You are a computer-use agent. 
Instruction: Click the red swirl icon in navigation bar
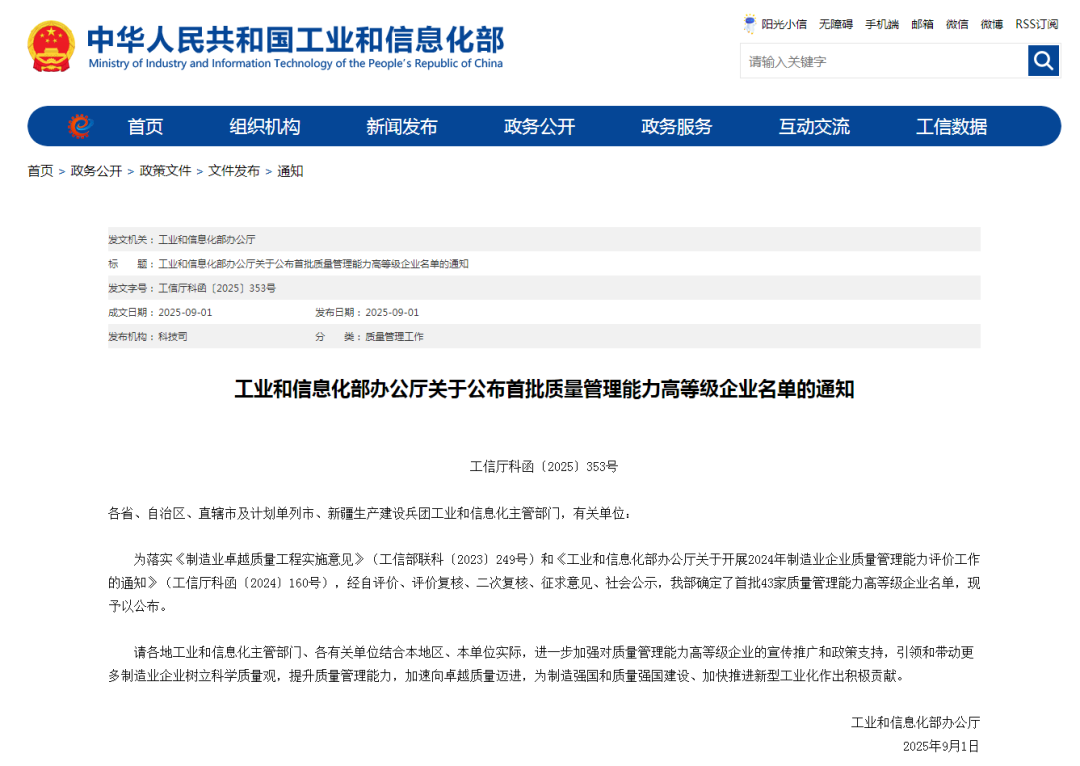[80, 126]
